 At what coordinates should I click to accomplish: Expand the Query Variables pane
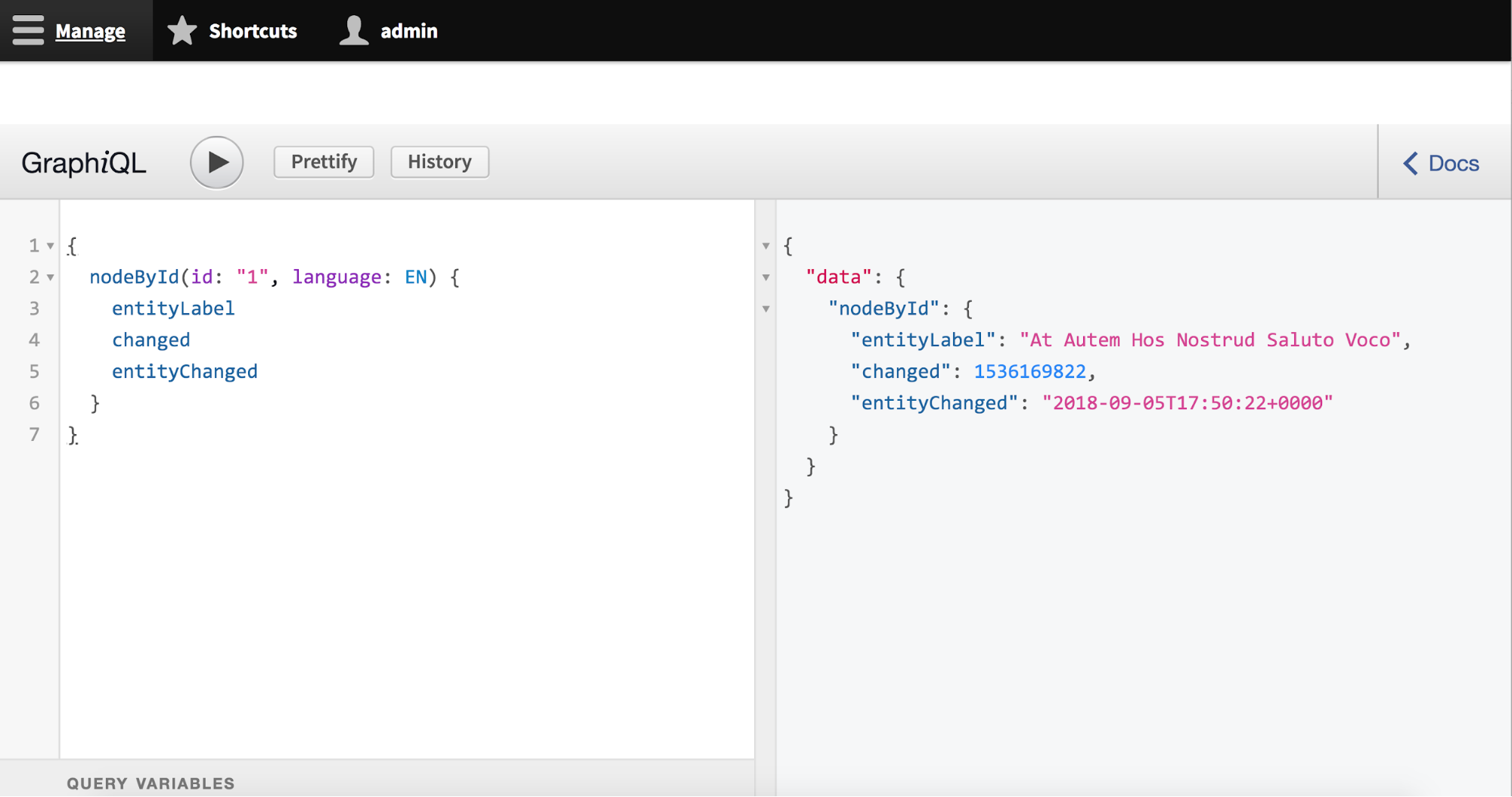click(x=151, y=783)
